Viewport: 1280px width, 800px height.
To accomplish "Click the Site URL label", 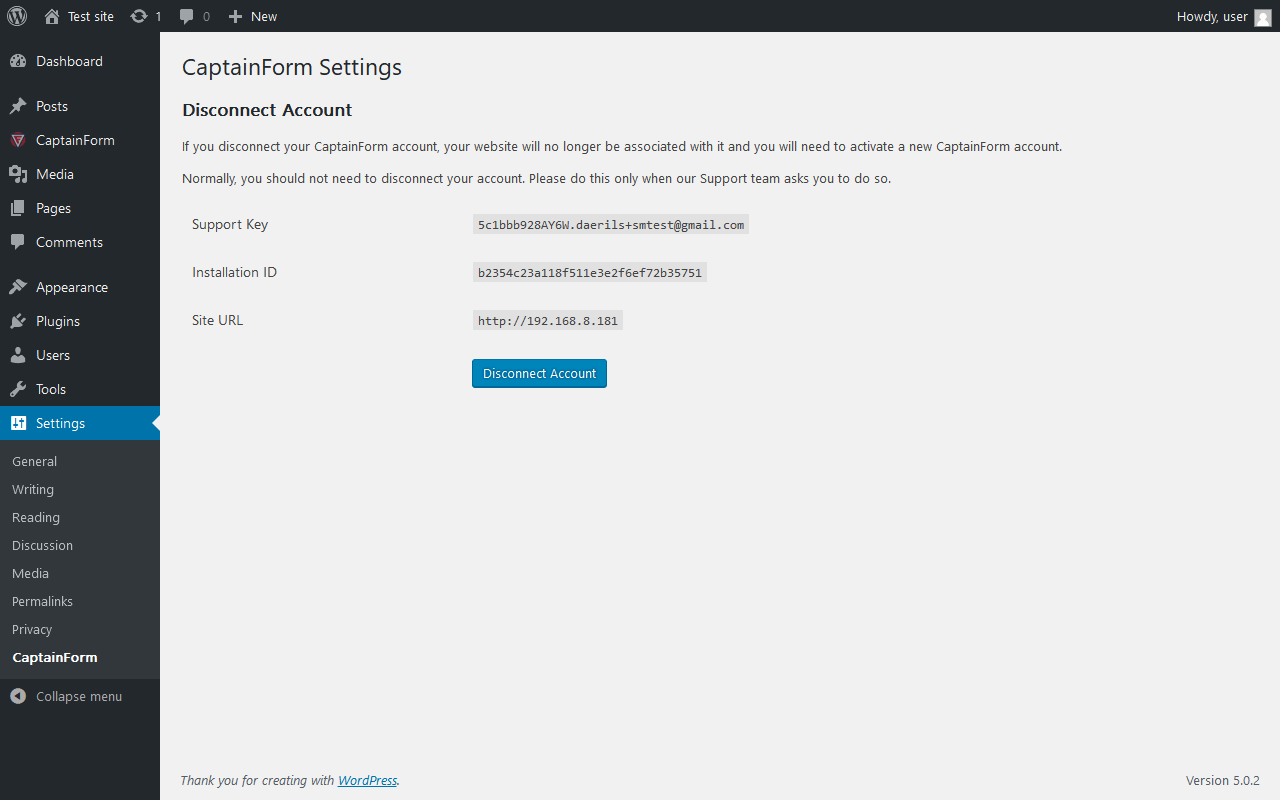I will [217, 320].
